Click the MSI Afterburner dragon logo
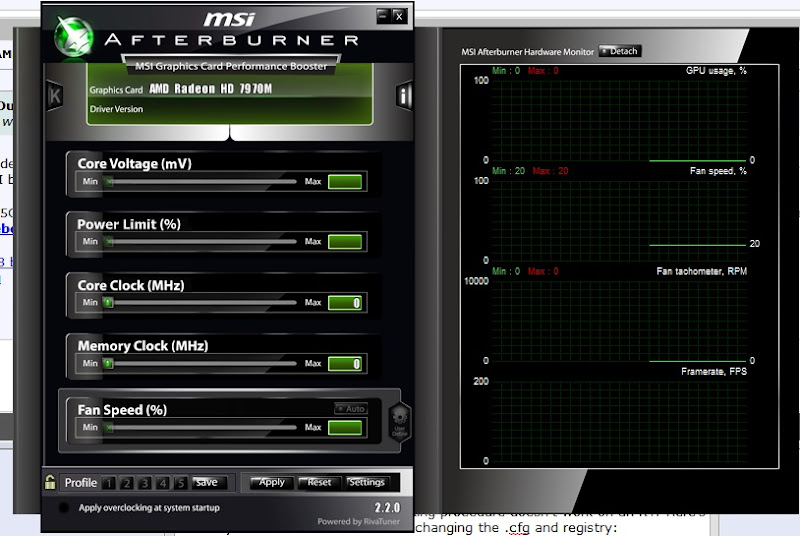 74,36
